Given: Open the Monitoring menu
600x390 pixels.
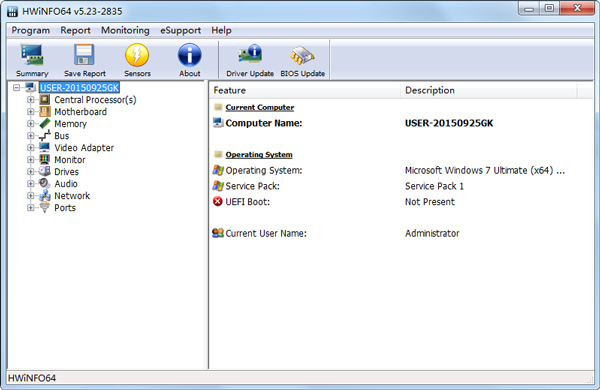Looking at the screenshot, I should point(125,30).
